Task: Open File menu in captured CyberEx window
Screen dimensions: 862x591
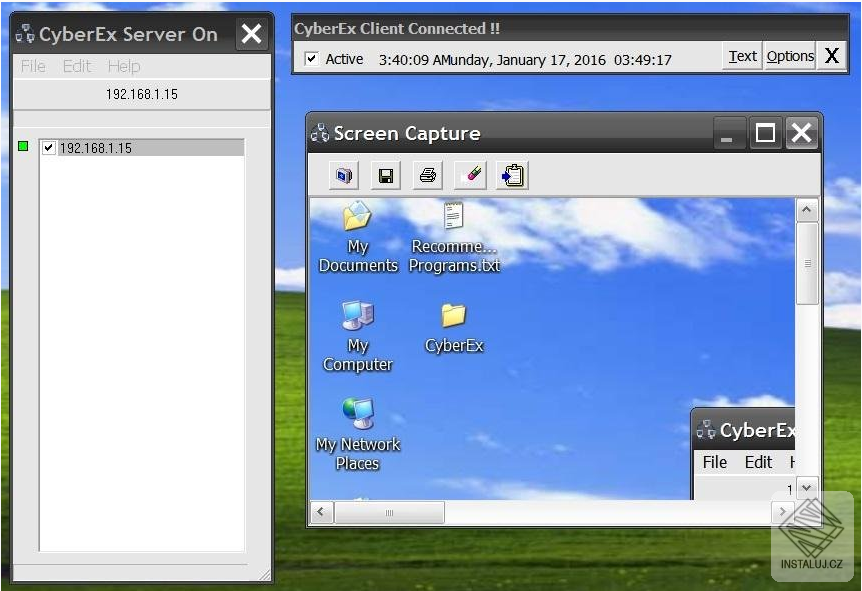Action: 715,462
